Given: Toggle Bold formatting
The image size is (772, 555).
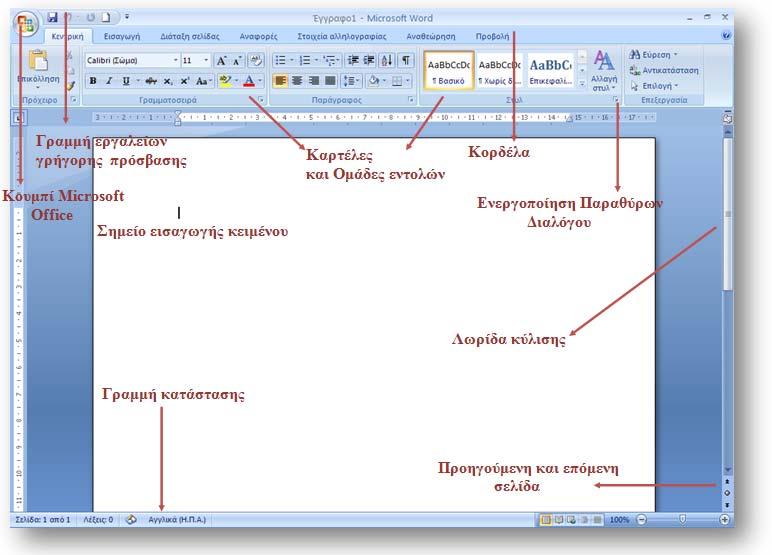Looking at the screenshot, I should click(93, 81).
